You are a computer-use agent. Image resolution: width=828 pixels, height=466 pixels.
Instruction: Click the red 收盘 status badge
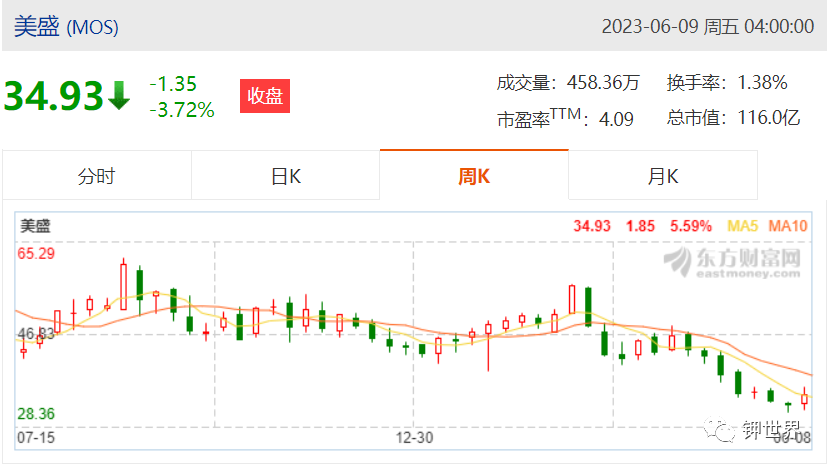click(x=265, y=96)
